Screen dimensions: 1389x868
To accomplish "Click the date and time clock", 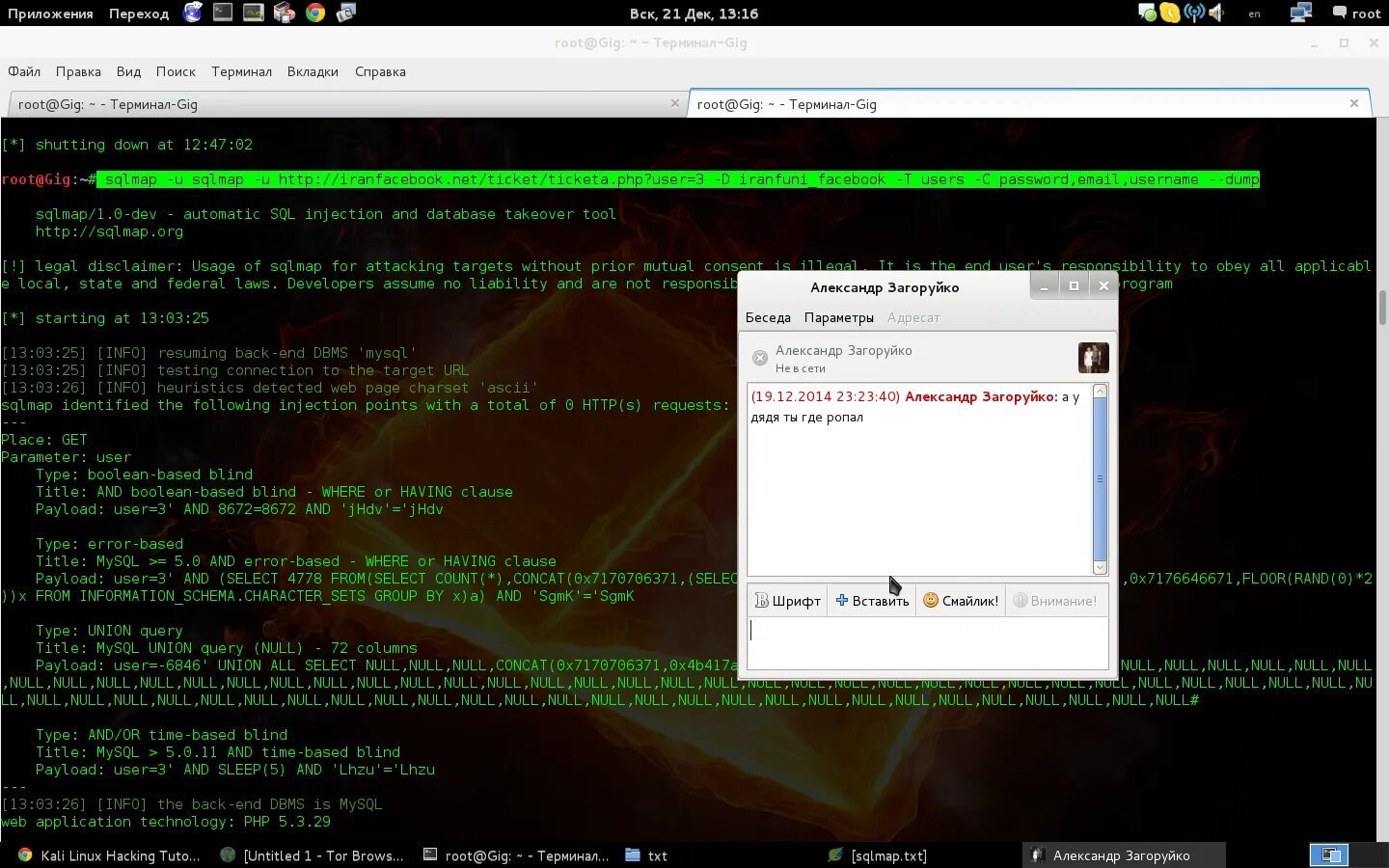I will point(694,14).
